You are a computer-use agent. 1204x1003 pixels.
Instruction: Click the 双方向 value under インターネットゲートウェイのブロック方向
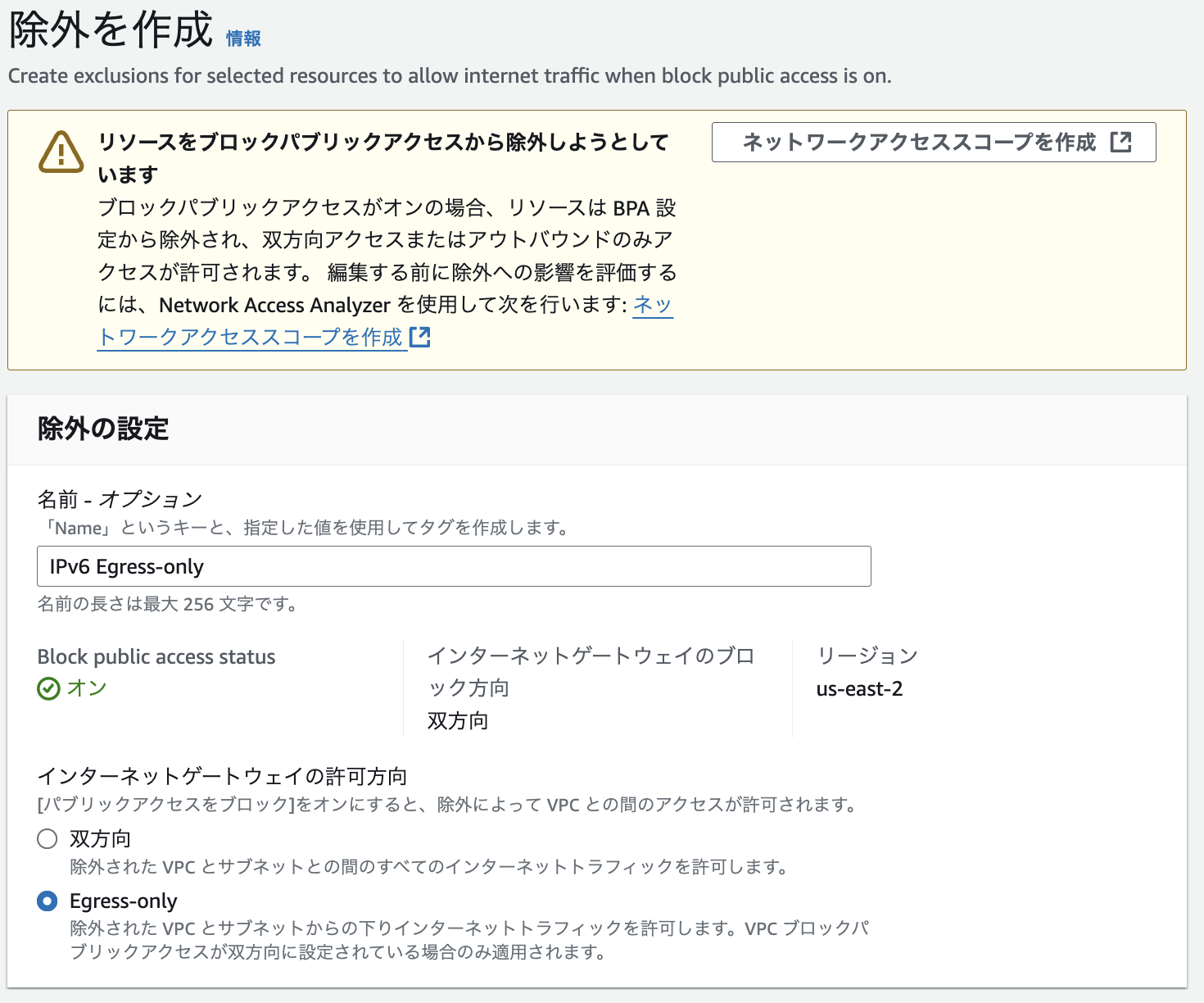[x=456, y=721]
